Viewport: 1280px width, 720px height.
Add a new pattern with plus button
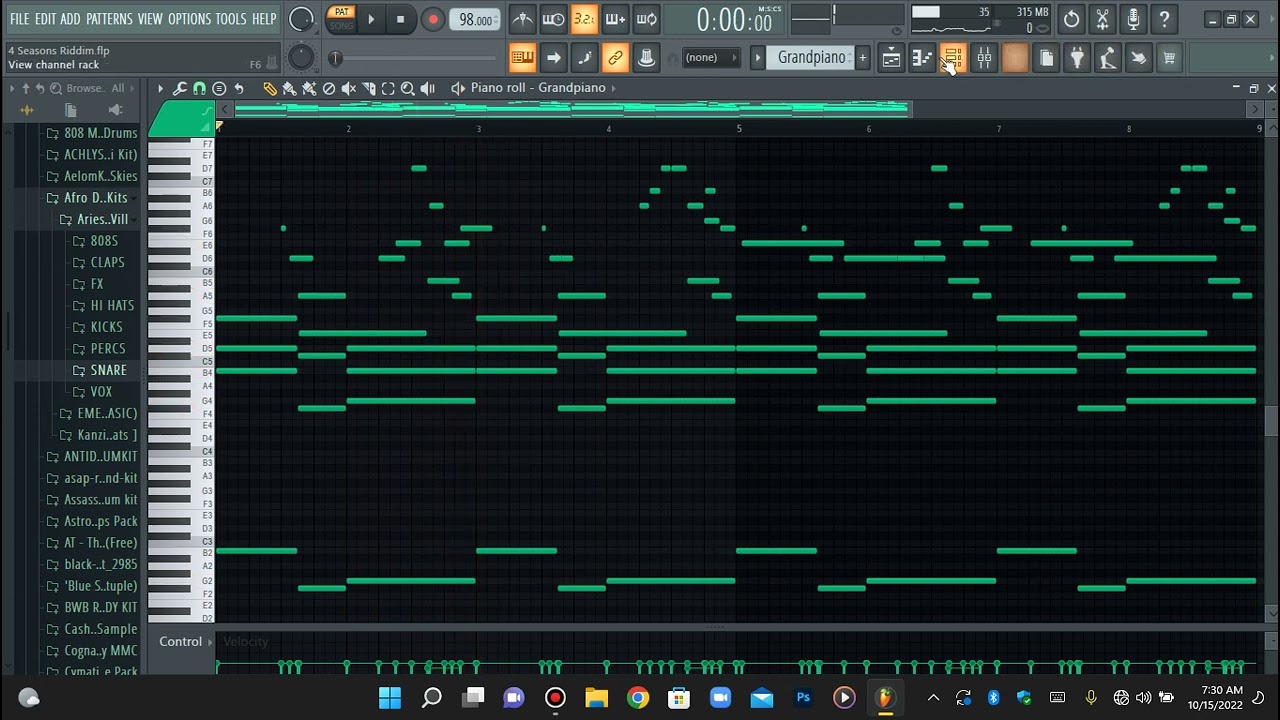(x=863, y=58)
